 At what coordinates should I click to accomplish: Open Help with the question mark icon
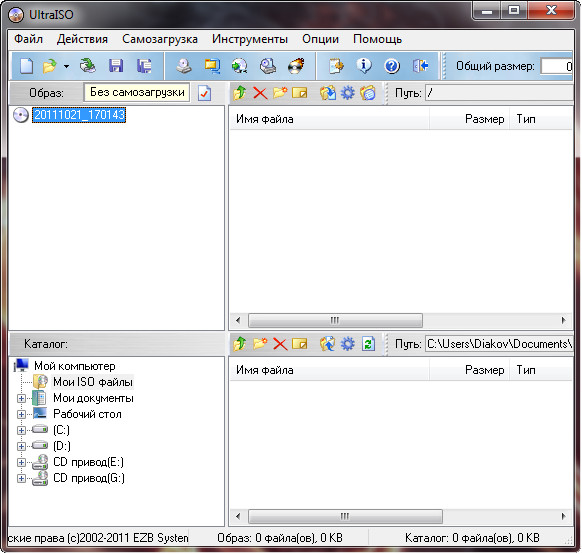tap(392, 66)
